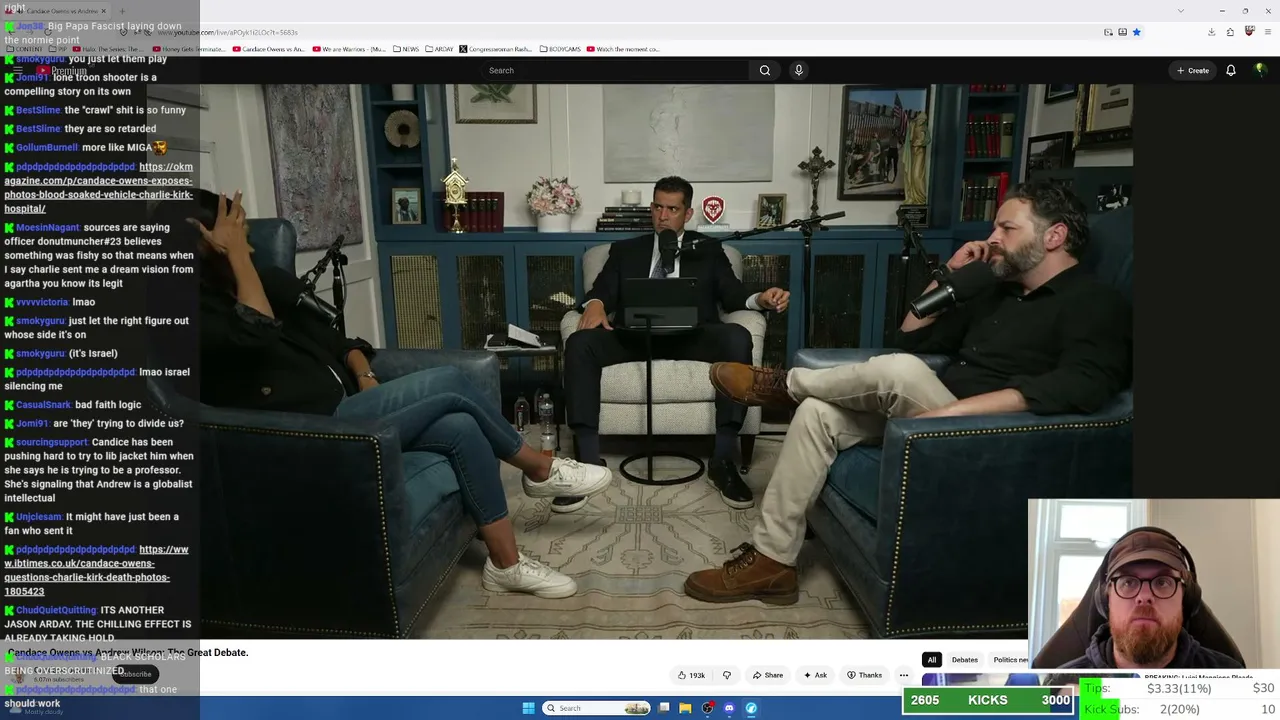The width and height of the screenshot is (1280, 720).
Task: Open the round taskbar icon beside Discord
Action: tap(751, 708)
